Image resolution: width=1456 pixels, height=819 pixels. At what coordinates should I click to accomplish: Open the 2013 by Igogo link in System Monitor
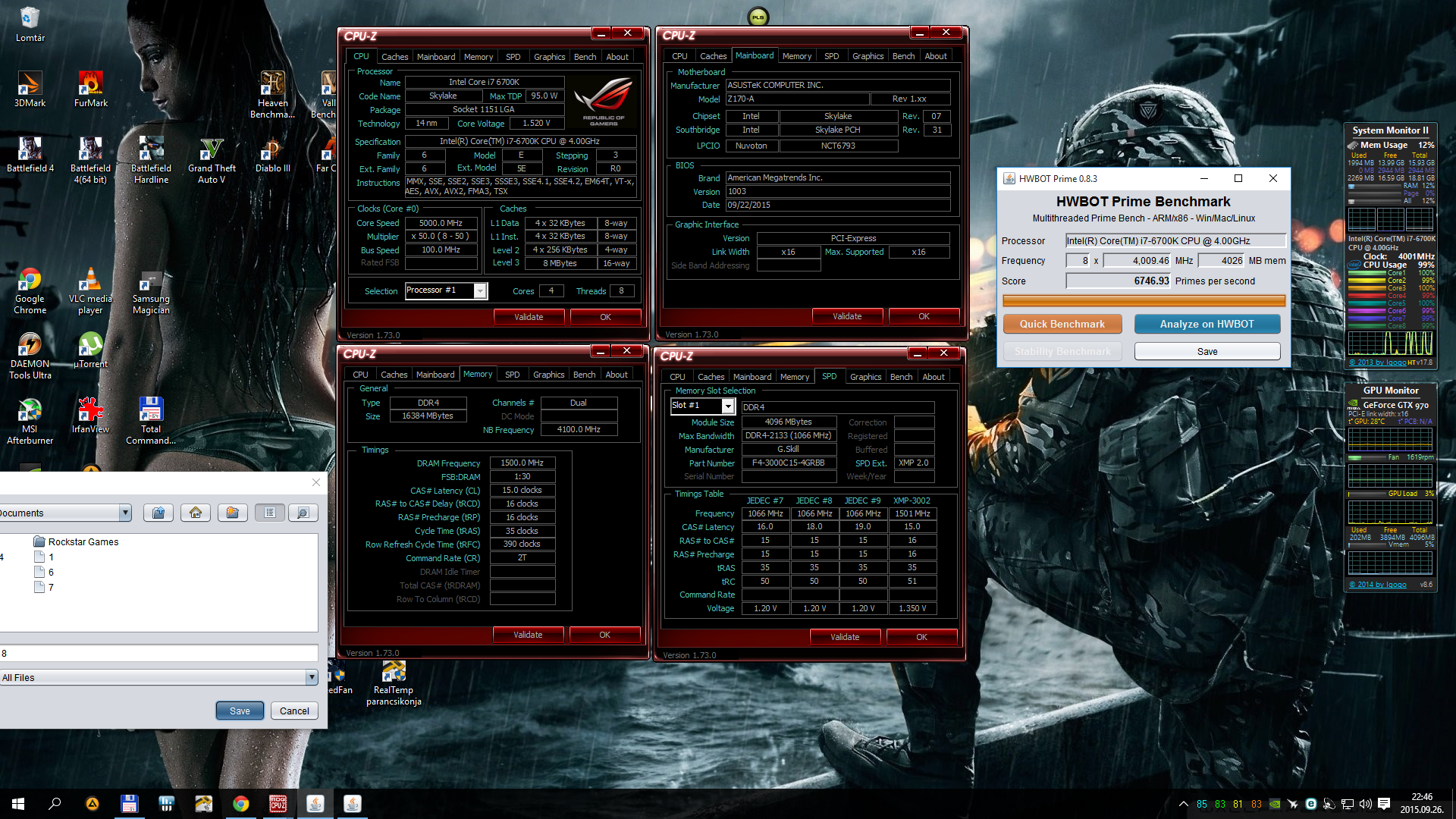1377,362
